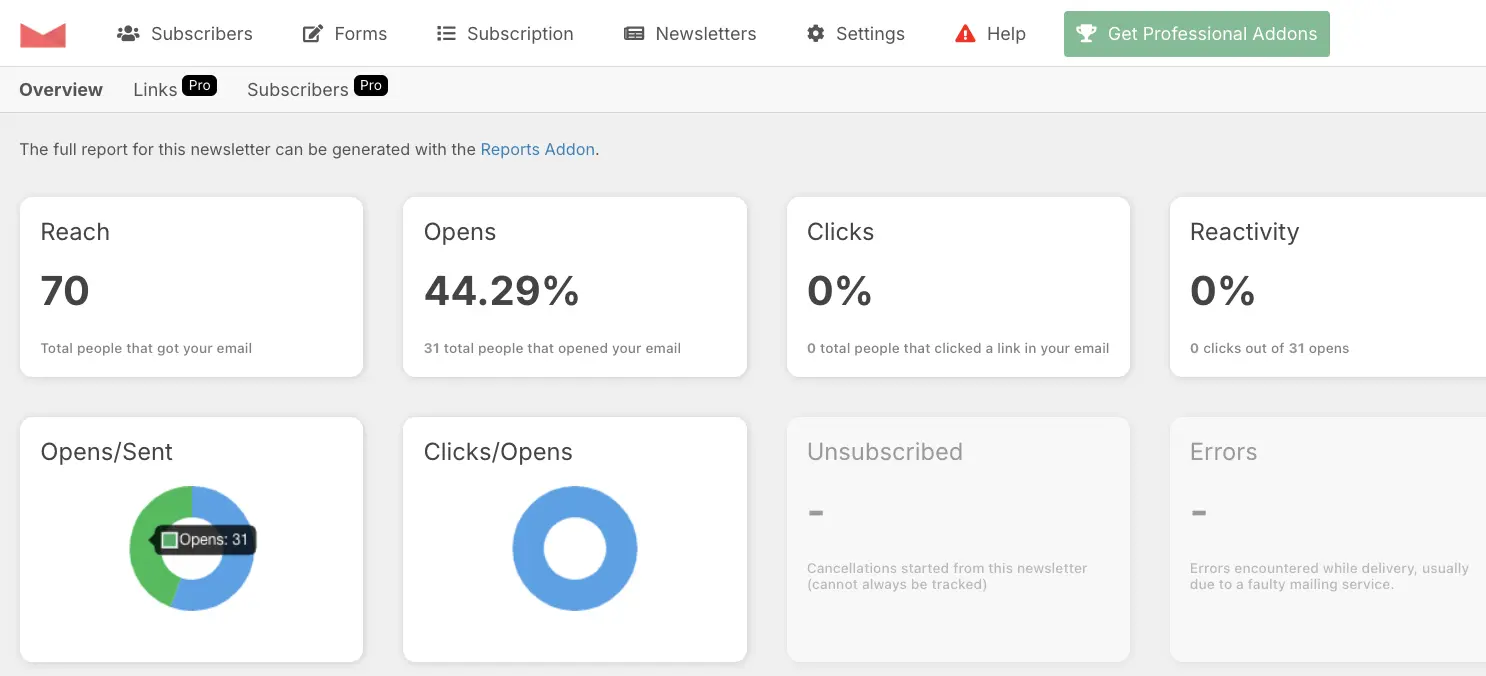Click the Subscription list icon
The width and height of the screenshot is (1486, 676).
point(446,33)
